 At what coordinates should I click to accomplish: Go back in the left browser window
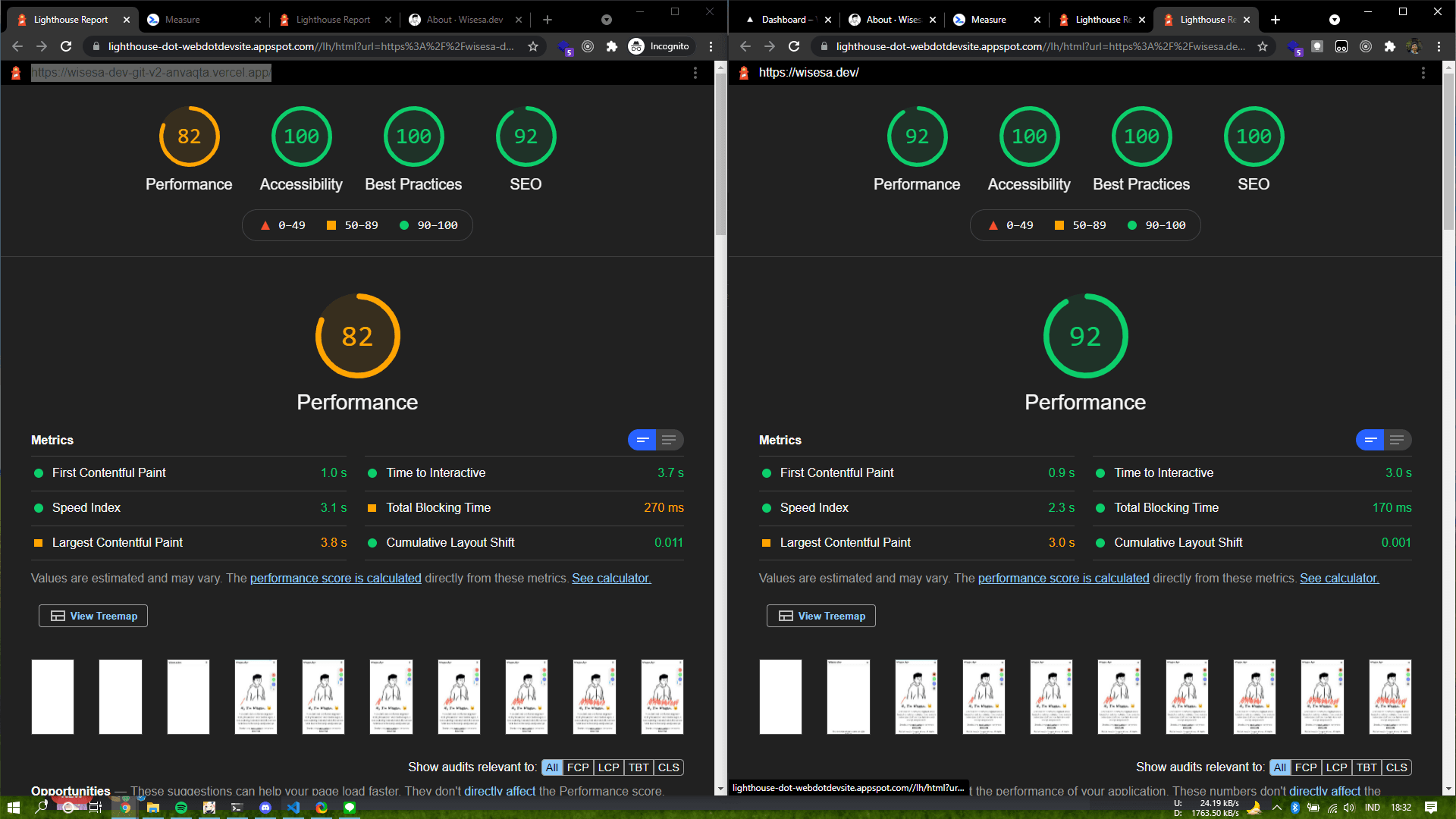point(17,46)
